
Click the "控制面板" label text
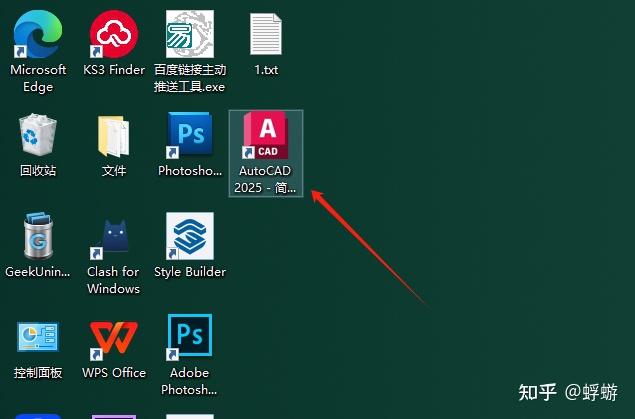(38, 372)
